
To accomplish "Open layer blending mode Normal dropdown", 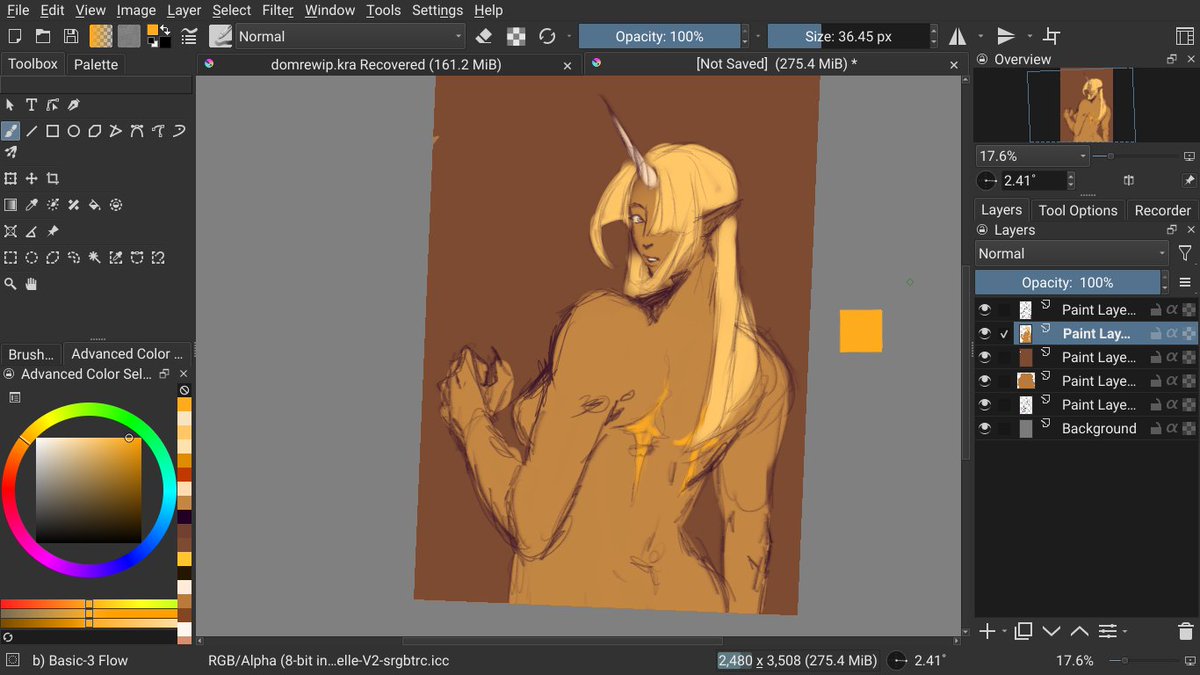I will pyautogui.click(x=1072, y=254).
